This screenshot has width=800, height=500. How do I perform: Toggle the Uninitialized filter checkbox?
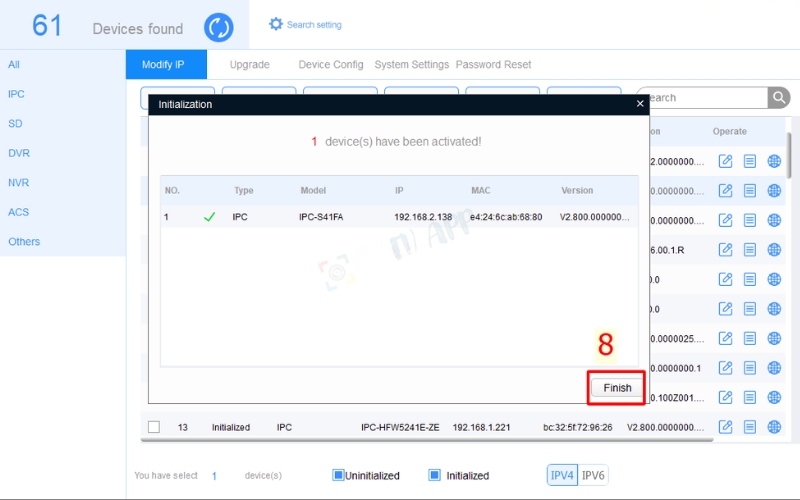pyautogui.click(x=338, y=475)
